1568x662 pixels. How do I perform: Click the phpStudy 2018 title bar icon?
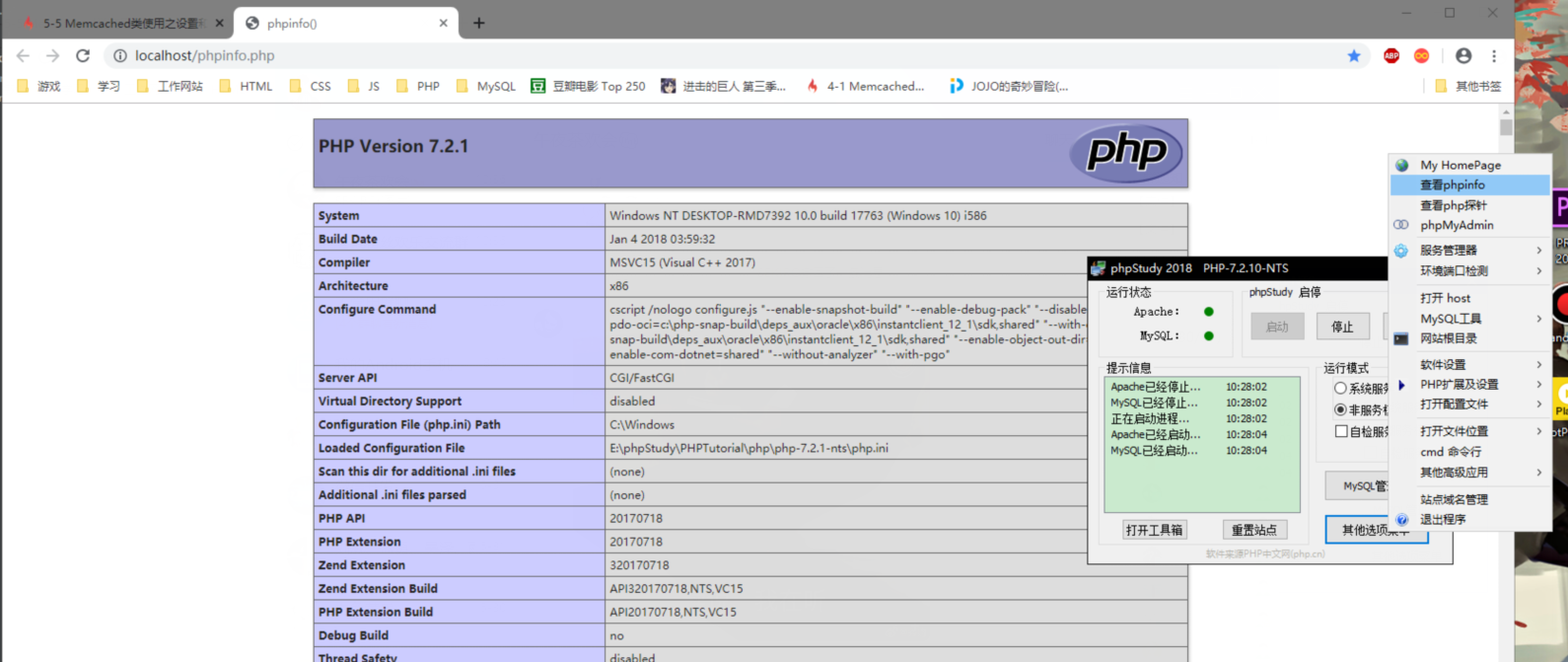tap(1098, 268)
